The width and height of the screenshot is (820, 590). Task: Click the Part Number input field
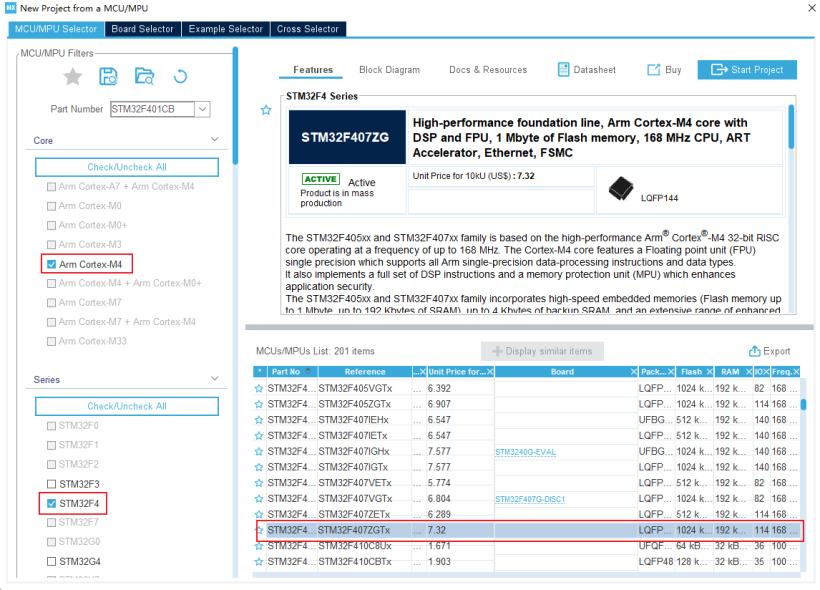152,109
